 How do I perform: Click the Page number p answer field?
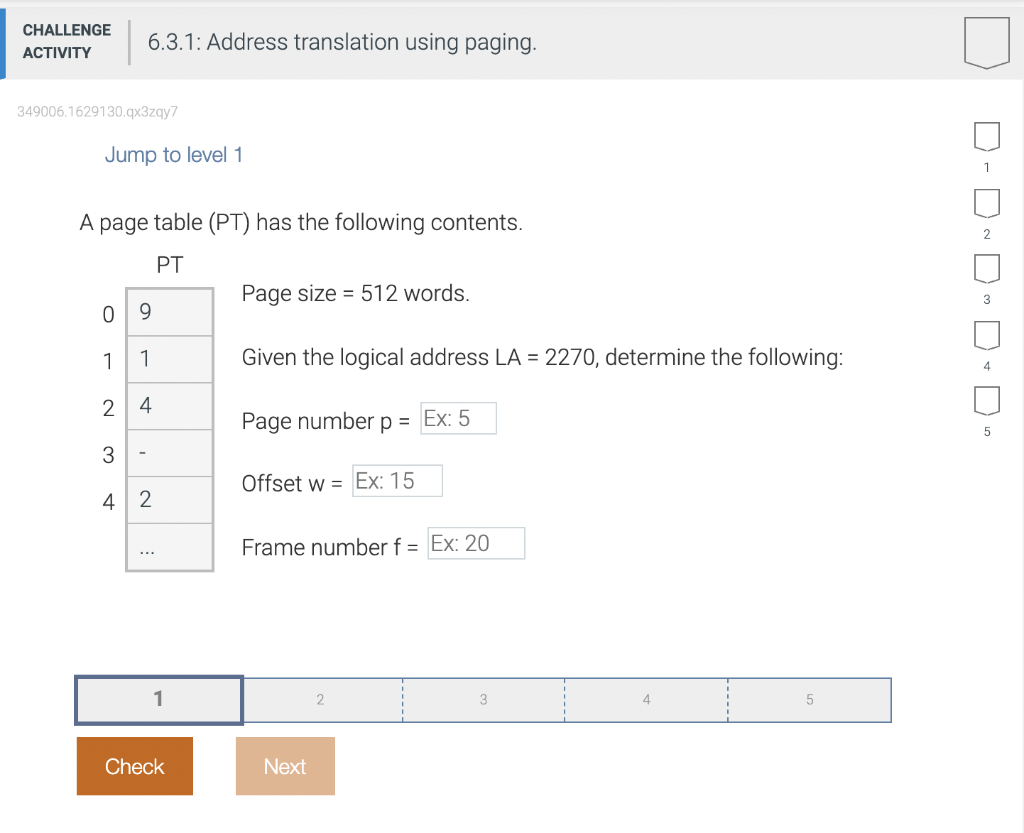click(x=458, y=417)
